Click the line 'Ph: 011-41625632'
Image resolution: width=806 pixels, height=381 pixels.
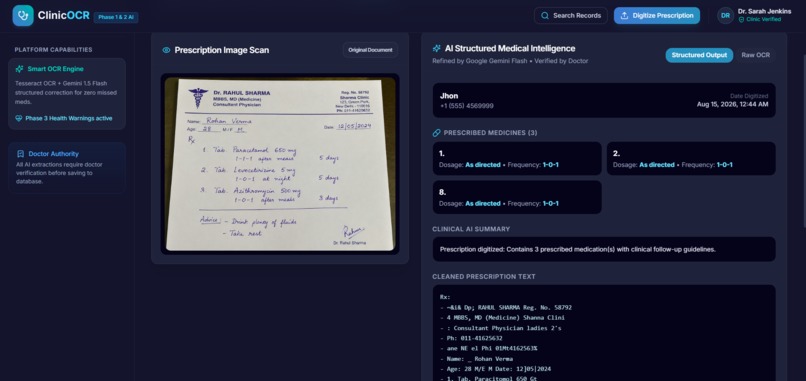pyautogui.click(x=471, y=338)
